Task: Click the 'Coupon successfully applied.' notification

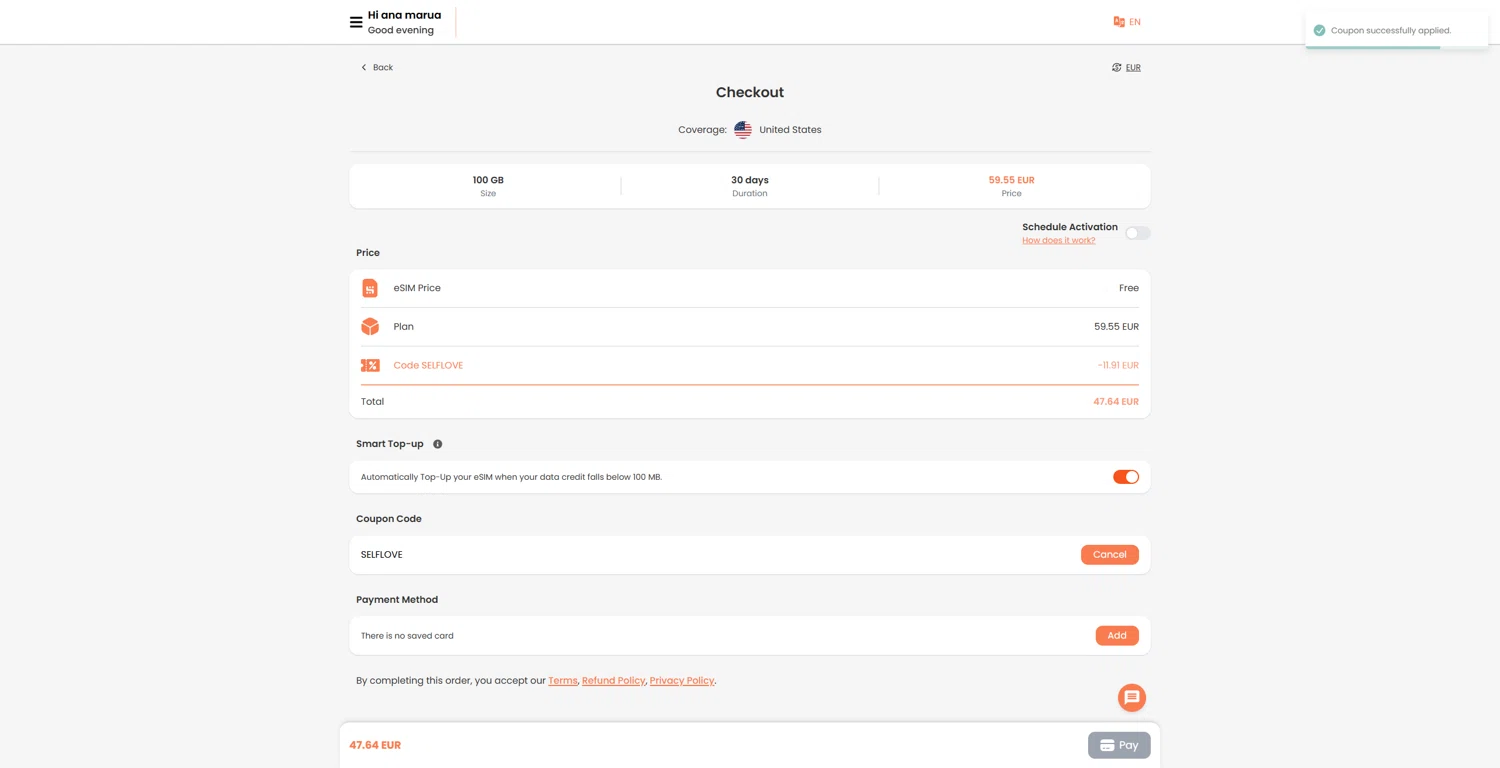Action: [1396, 30]
